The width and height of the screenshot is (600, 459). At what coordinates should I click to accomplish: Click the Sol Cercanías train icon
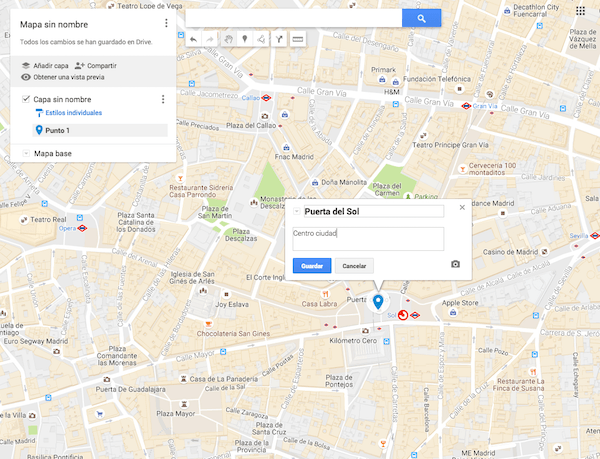pyautogui.click(x=403, y=315)
